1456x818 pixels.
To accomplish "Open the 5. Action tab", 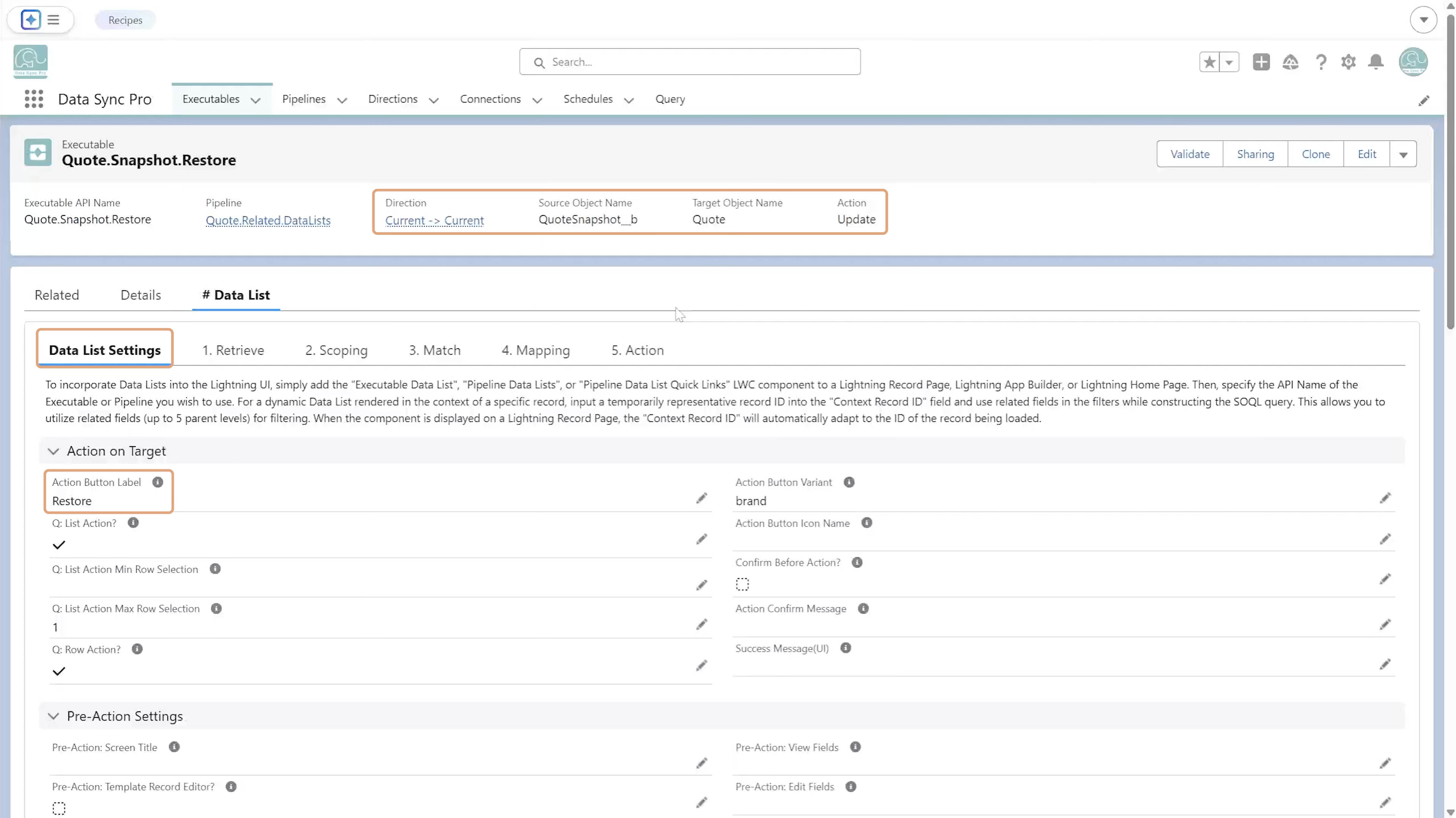I will pyautogui.click(x=638, y=350).
